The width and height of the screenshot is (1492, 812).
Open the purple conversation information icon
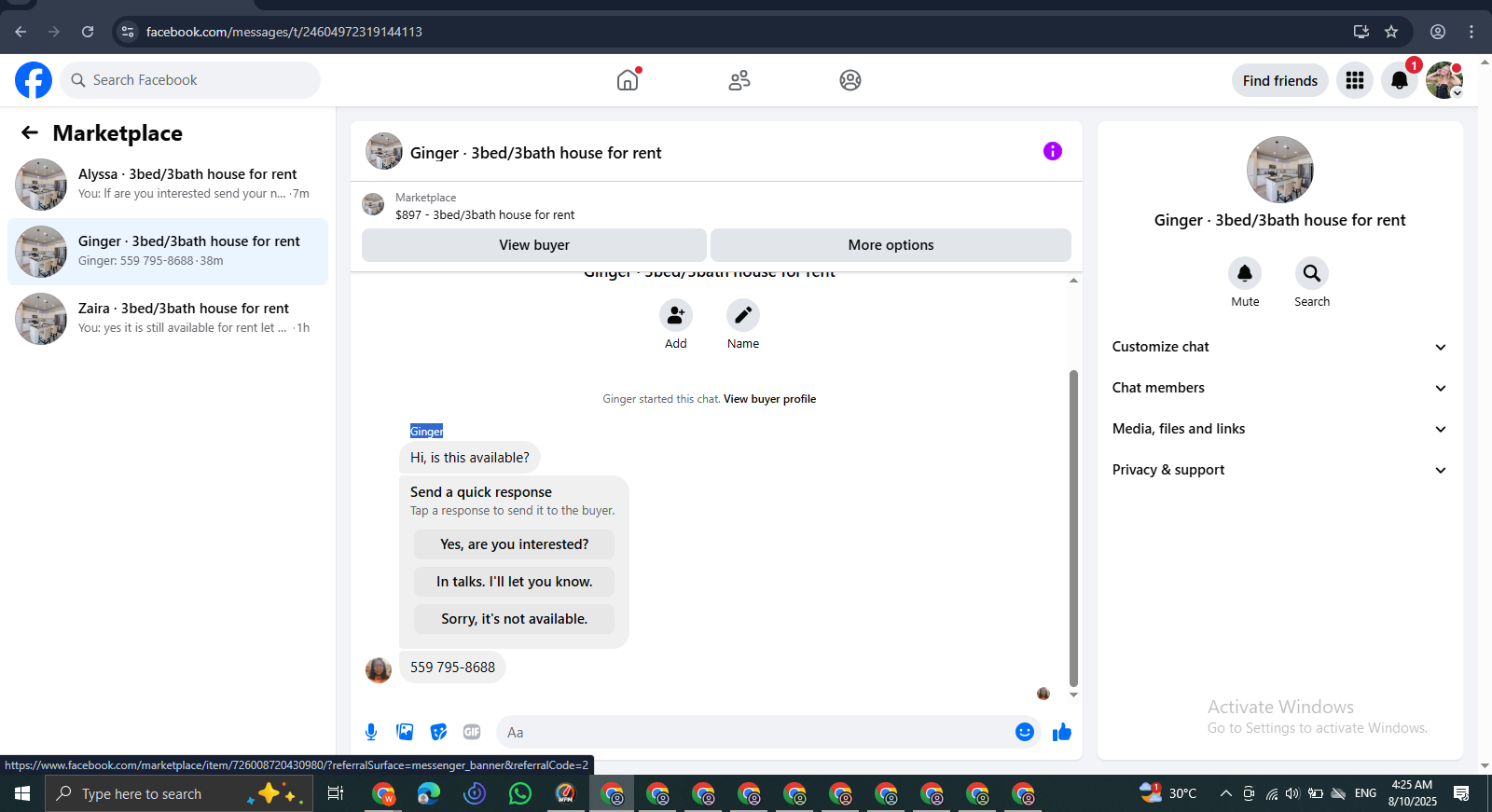click(1053, 151)
